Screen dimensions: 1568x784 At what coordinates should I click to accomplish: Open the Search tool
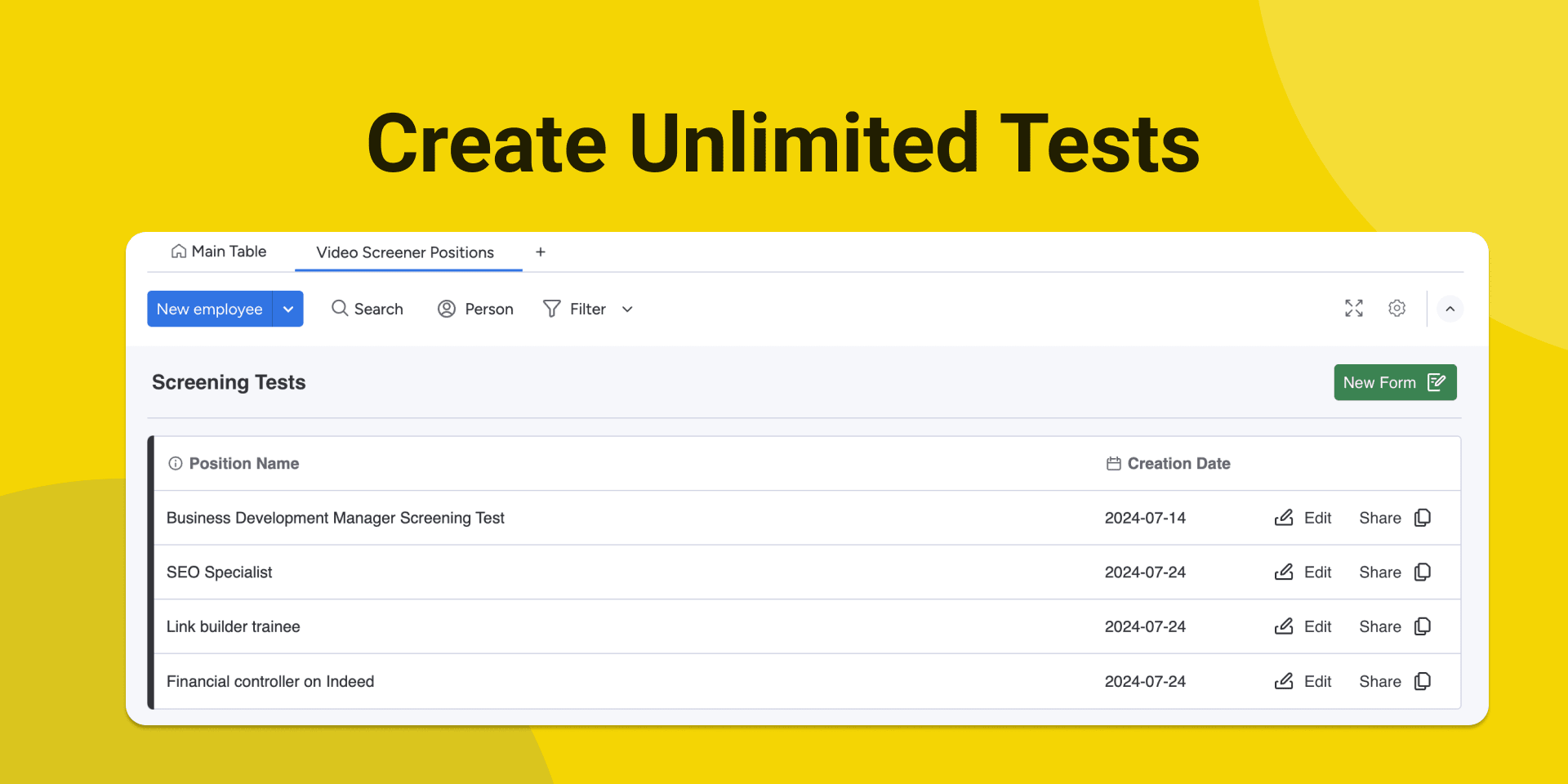coord(367,309)
